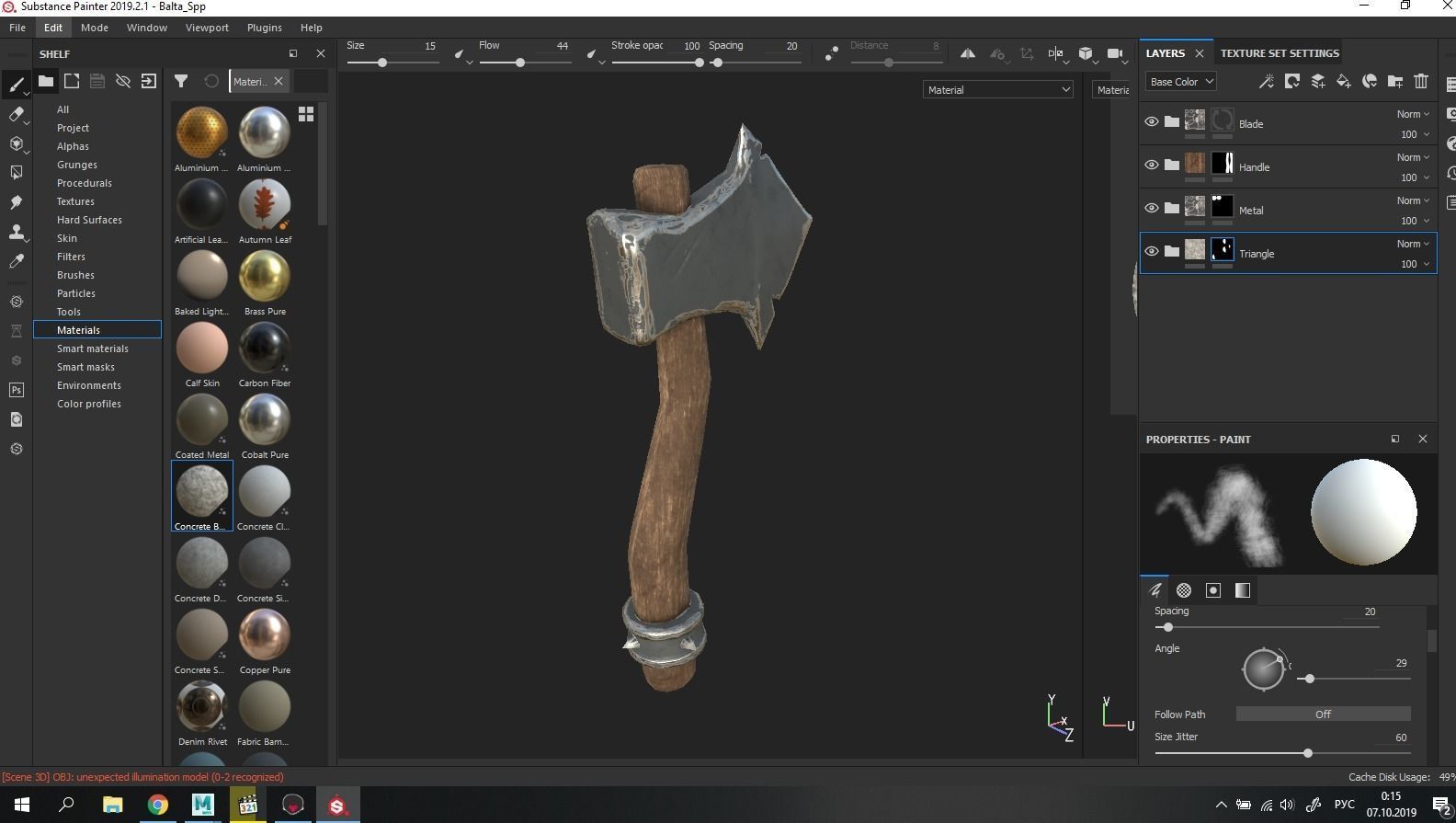Screen dimensions: 1456x823
Task: Open Metal layer opacity 100 dropdown
Action: tap(1415, 221)
